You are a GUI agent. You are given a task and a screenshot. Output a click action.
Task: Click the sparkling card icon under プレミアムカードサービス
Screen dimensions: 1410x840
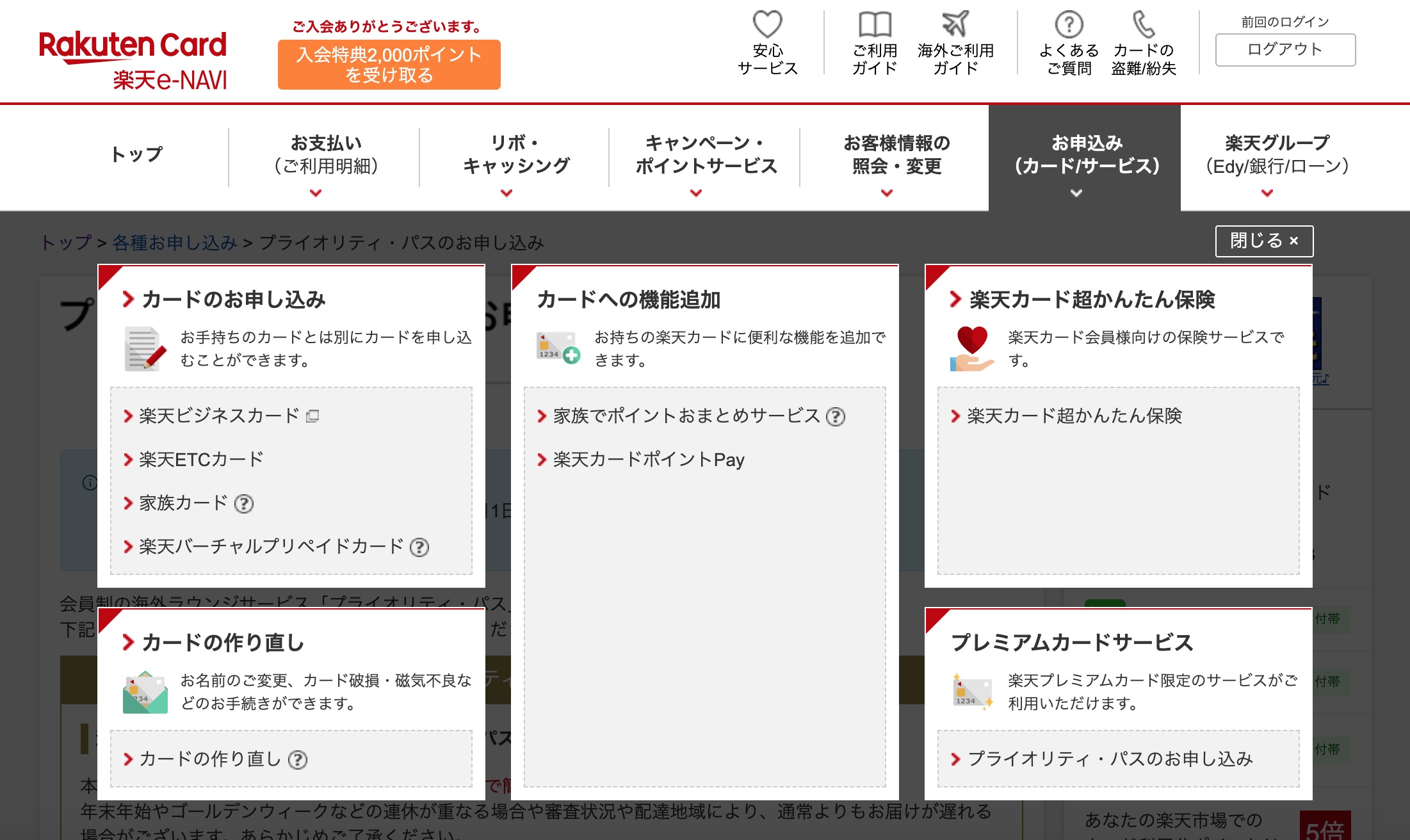pos(972,691)
